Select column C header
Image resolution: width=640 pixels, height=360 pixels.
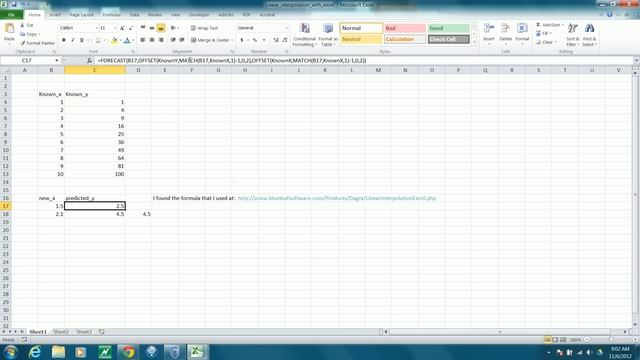tap(95, 70)
